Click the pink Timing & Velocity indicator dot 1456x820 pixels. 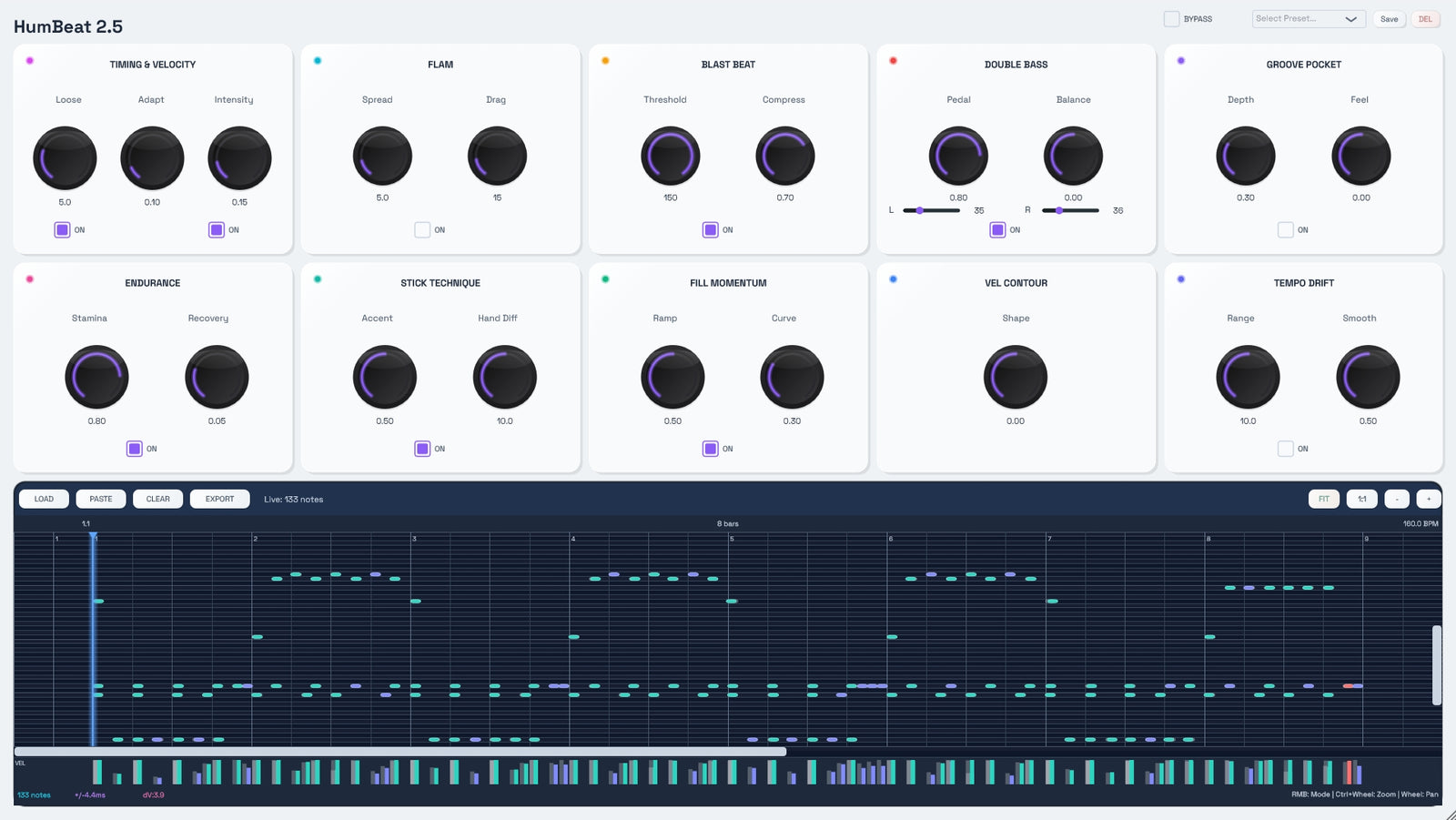pyautogui.click(x=30, y=61)
